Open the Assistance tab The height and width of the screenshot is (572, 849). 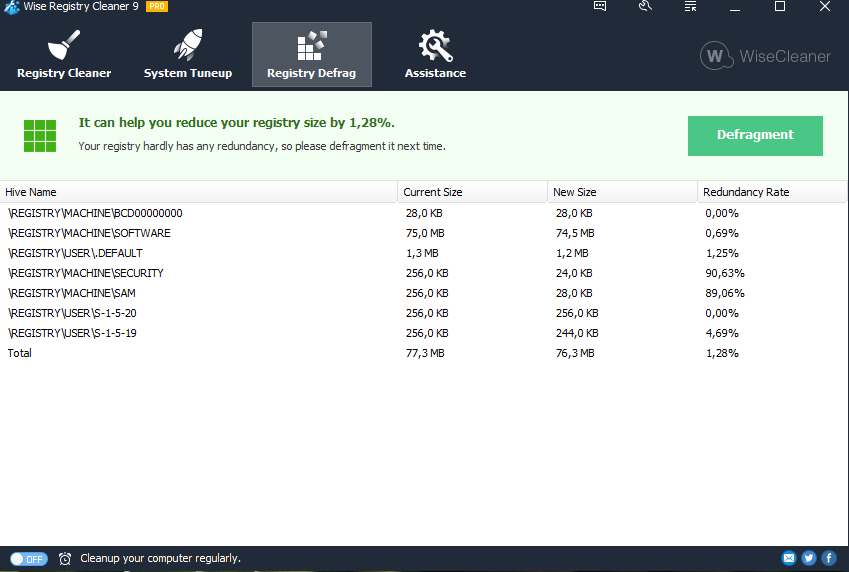coord(435,55)
